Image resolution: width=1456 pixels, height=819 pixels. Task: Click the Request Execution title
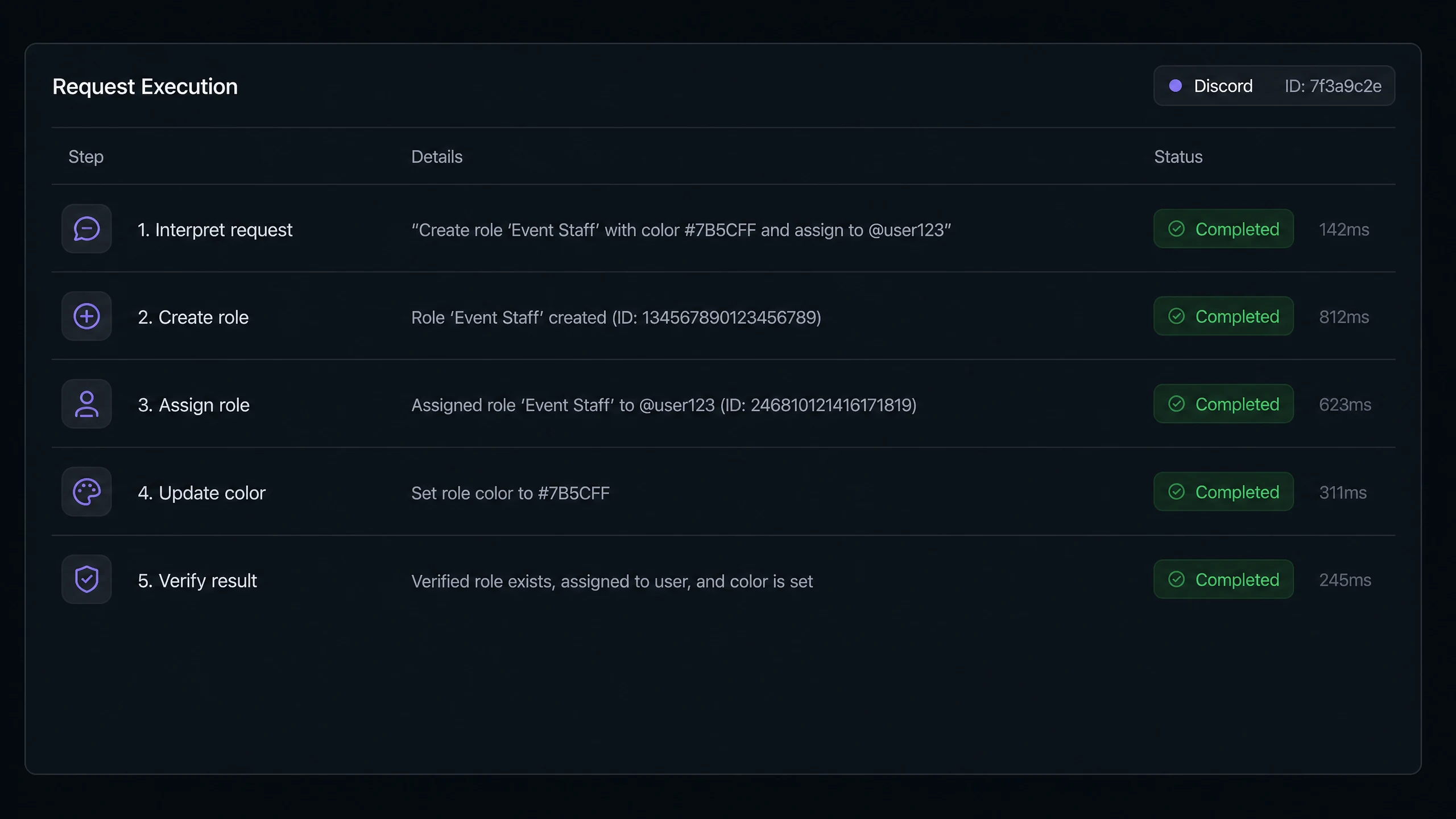tap(145, 86)
